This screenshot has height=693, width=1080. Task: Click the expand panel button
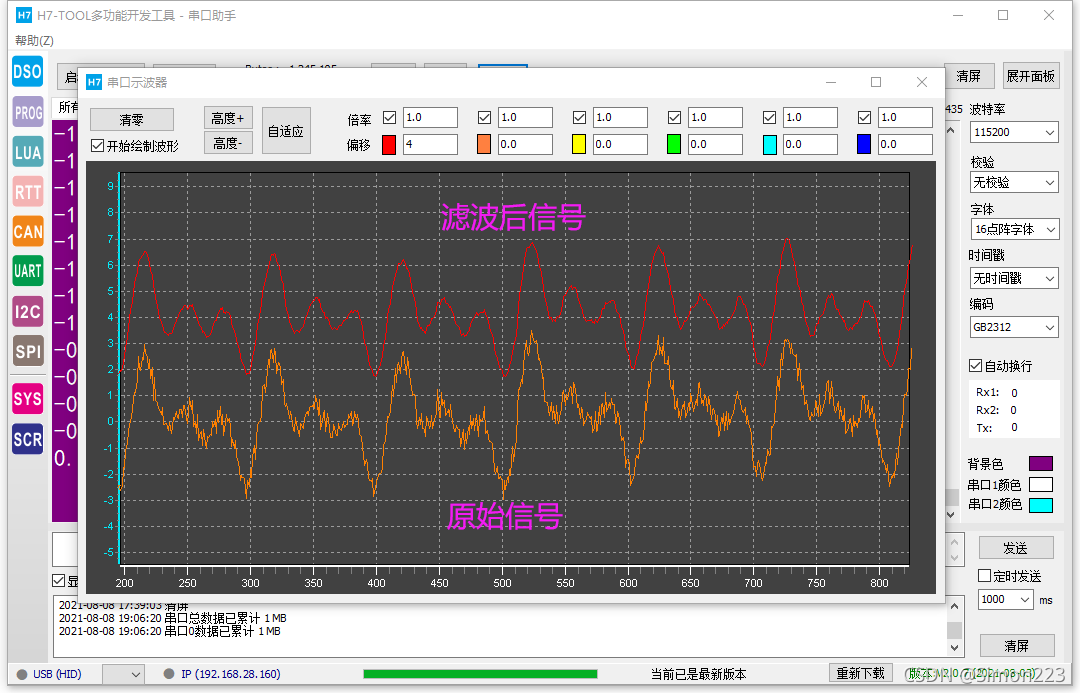click(x=1030, y=76)
